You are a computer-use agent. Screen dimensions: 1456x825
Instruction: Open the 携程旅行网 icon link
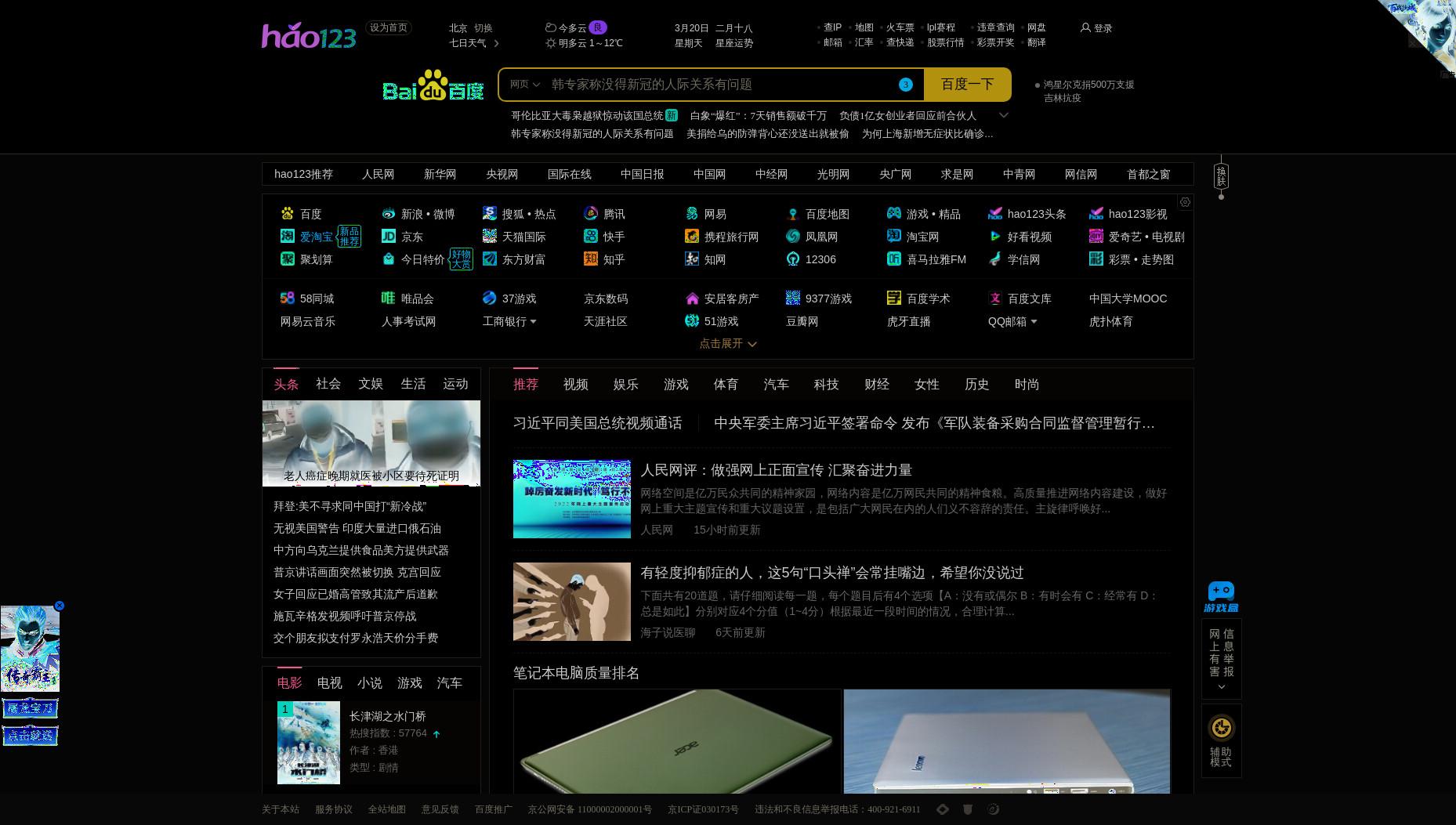692,236
